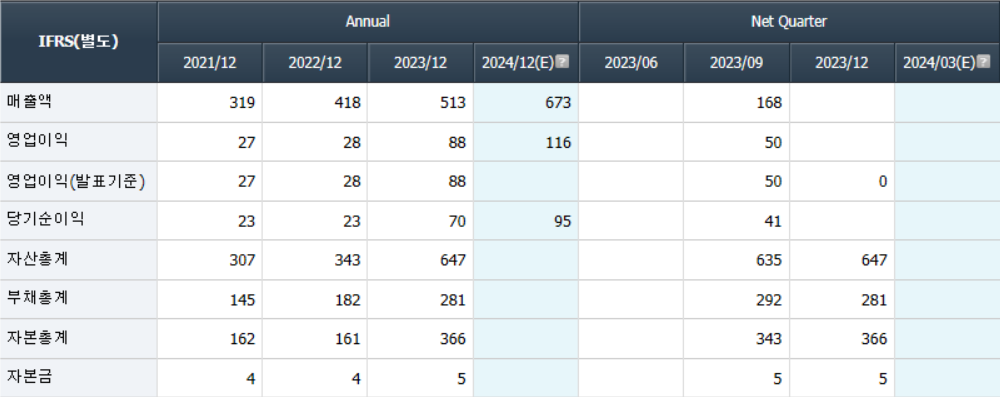
Task: Click the Net Quarter 2023/12 column header
Action: [842, 63]
